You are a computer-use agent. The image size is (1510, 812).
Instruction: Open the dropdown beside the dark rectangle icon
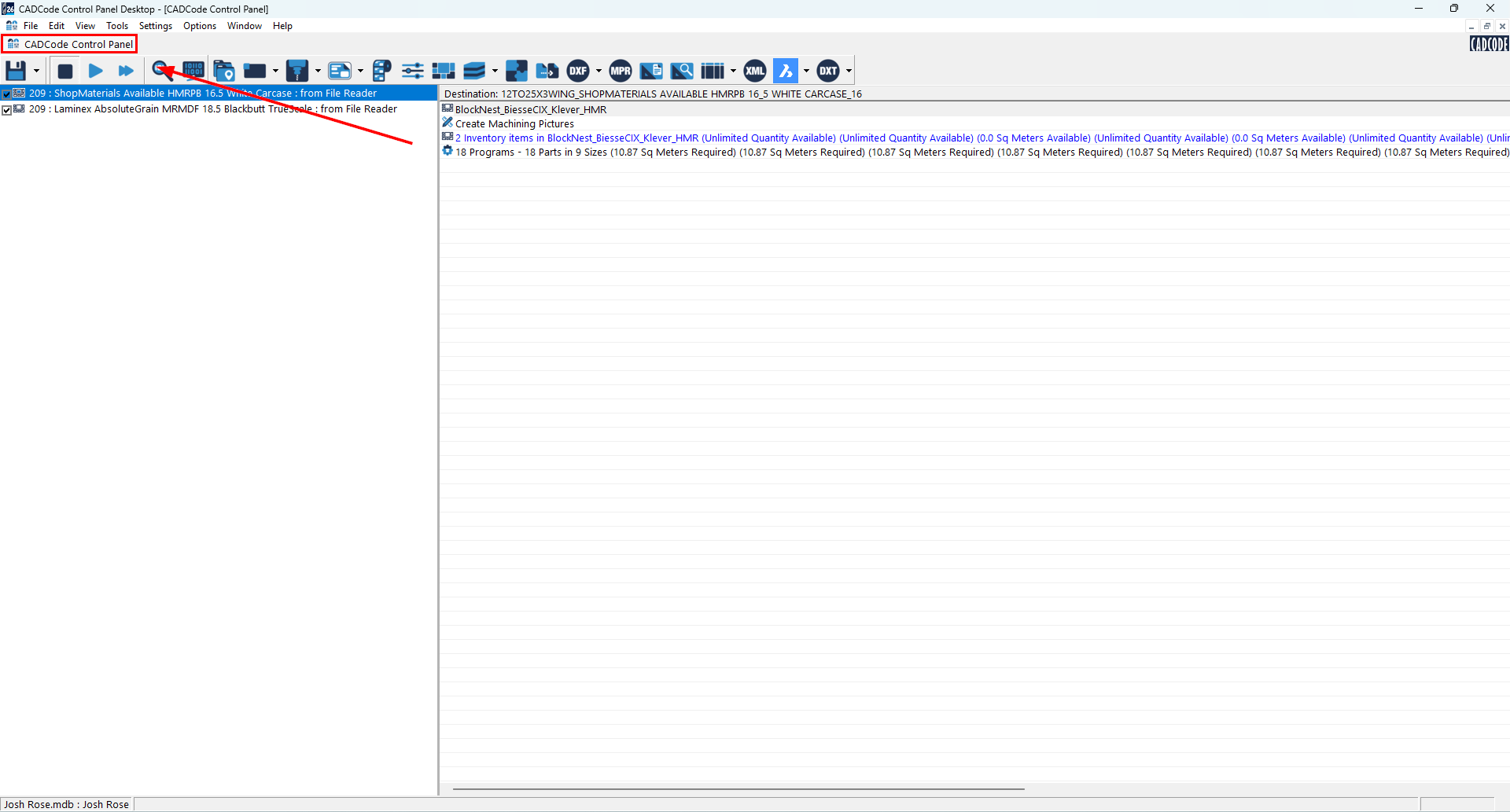(x=275, y=71)
